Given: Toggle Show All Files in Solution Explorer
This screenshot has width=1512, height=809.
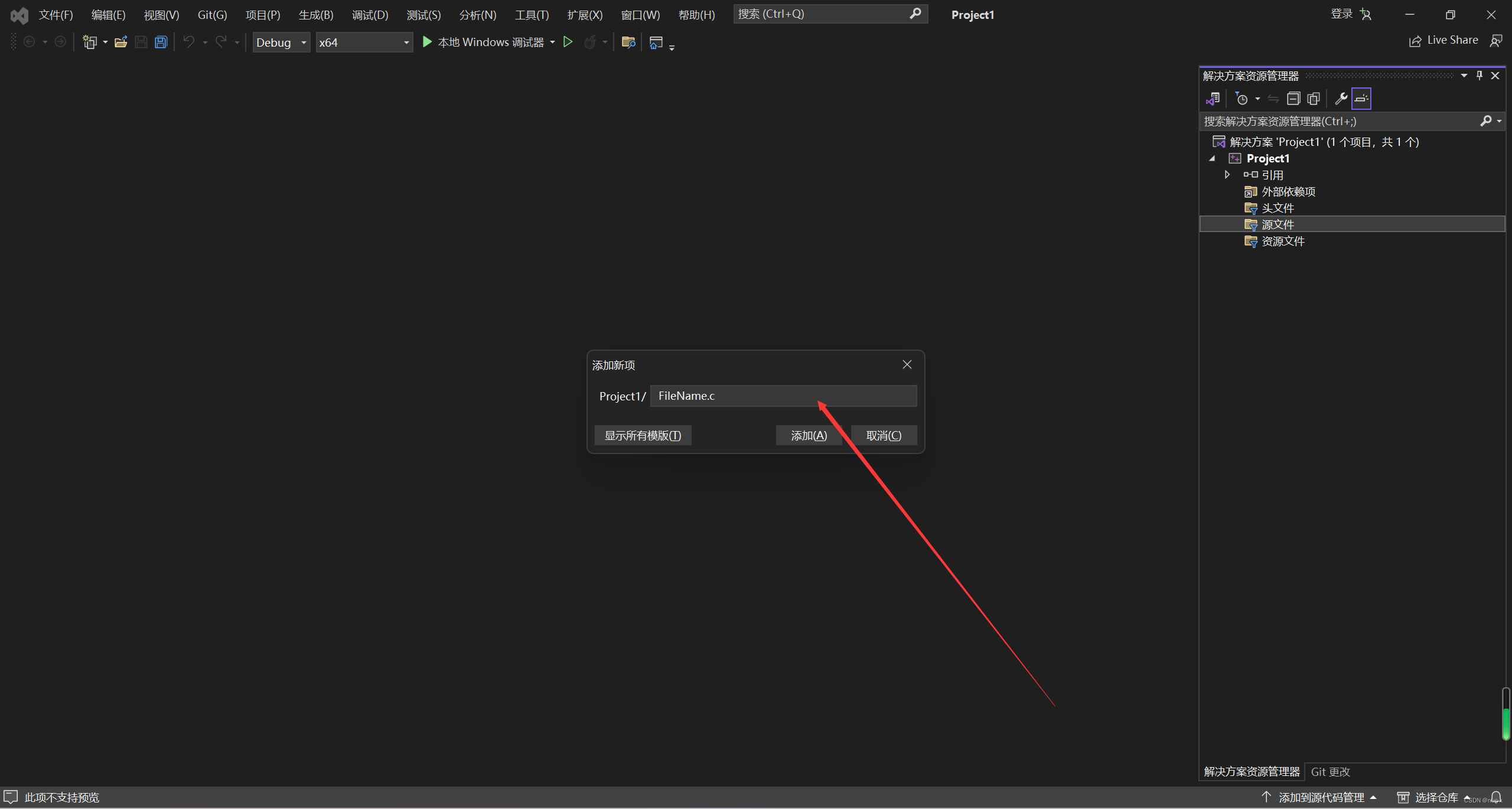Looking at the screenshot, I should (1314, 99).
